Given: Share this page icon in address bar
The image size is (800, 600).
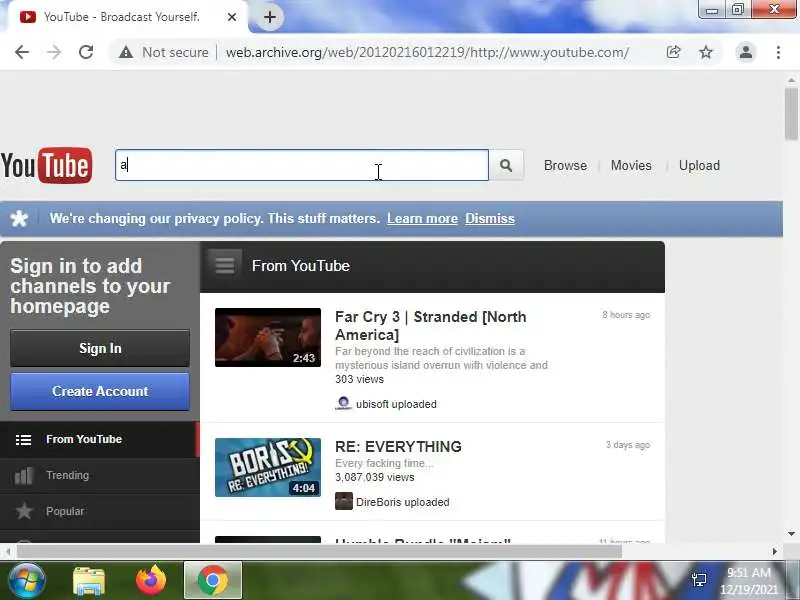Looking at the screenshot, I should (x=673, y=52).
